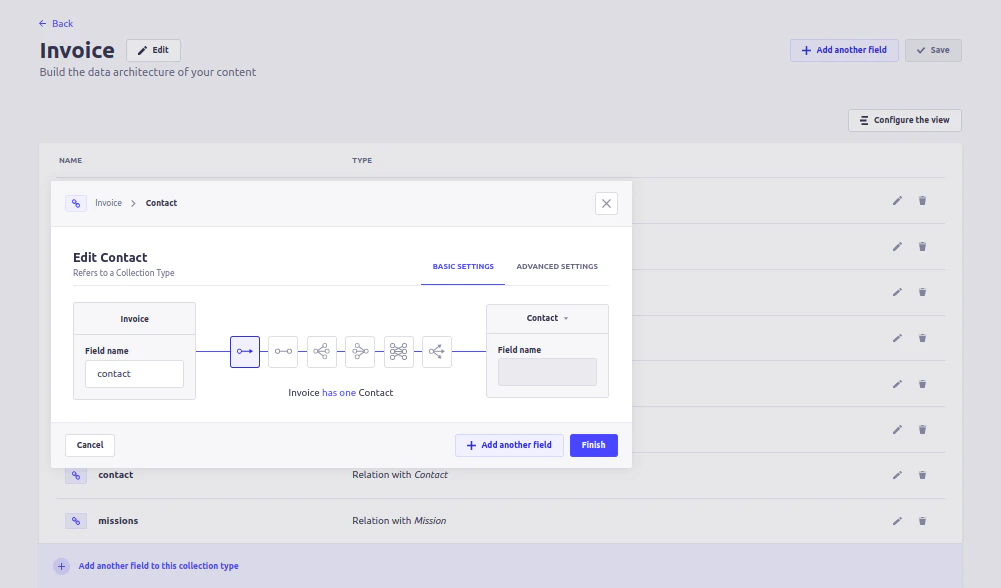The height and width of the screenshot is (588, 1001).
Task: Cancel editing the Contact relation
Action: tap(89, 445)
